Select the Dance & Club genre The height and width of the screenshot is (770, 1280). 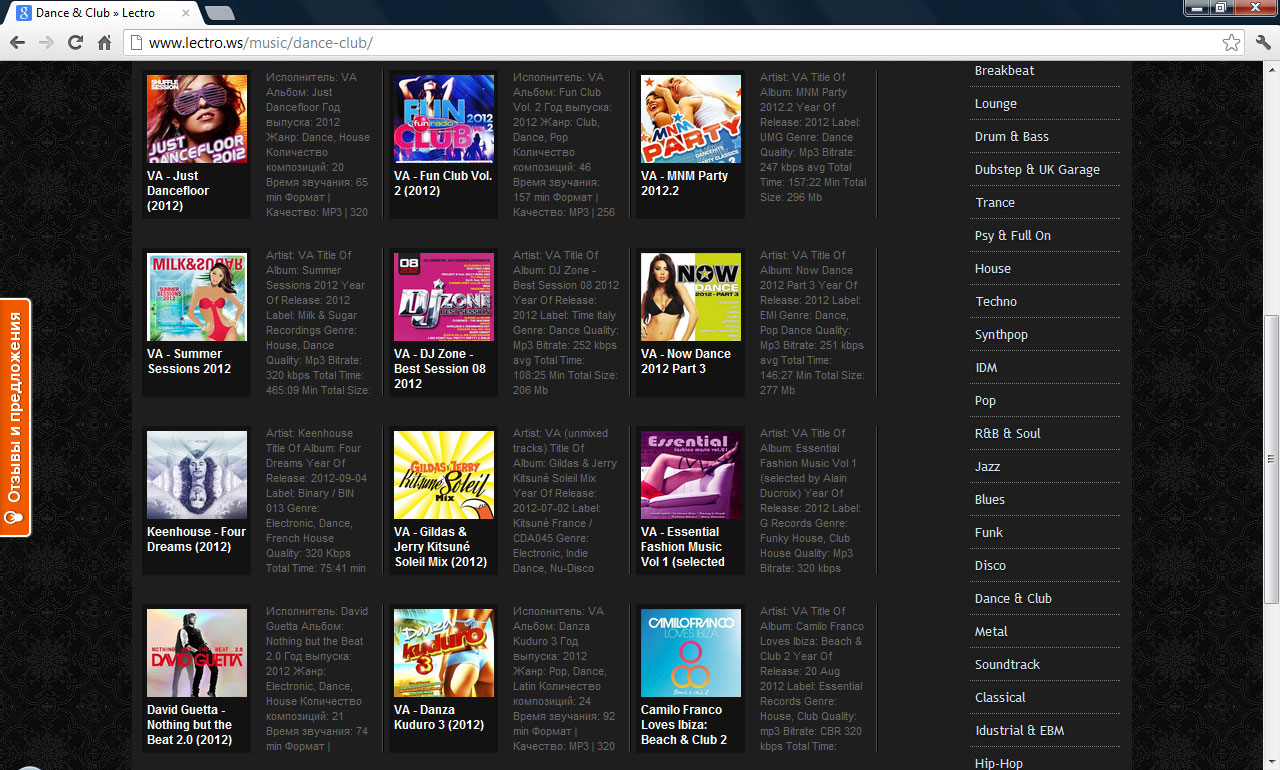[1013, 599]
